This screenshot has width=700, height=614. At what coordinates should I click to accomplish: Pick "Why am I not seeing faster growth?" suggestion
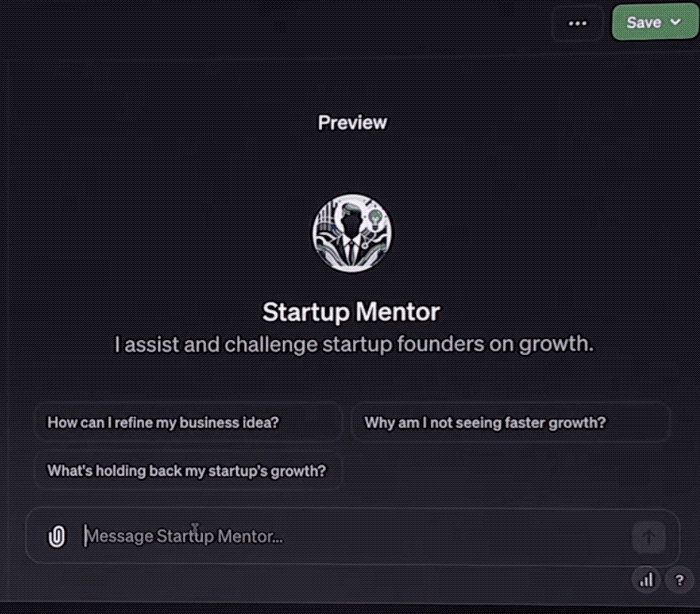tap(485, 422)
